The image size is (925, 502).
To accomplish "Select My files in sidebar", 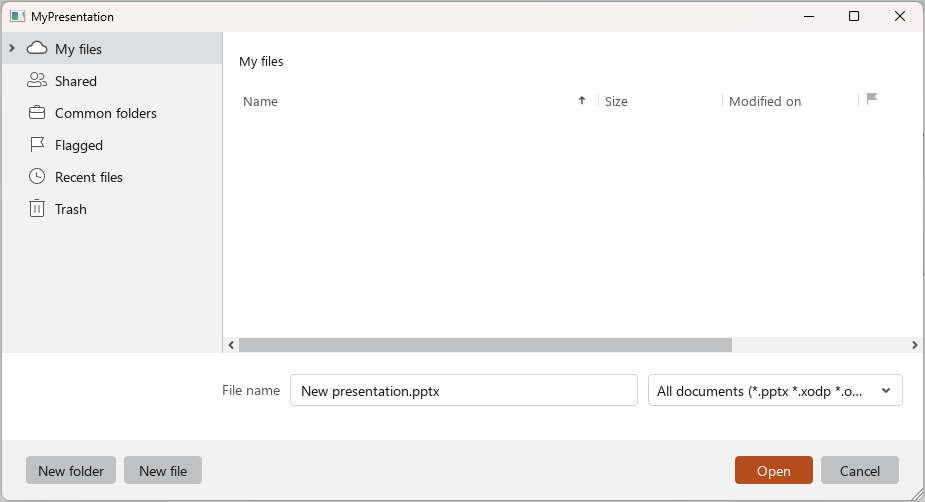I will [112, 48].
